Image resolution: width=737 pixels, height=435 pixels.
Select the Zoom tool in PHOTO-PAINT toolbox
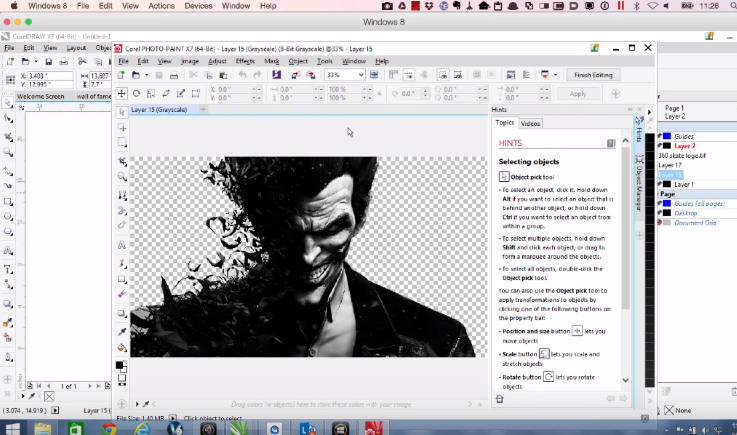[x=122, y=176]
